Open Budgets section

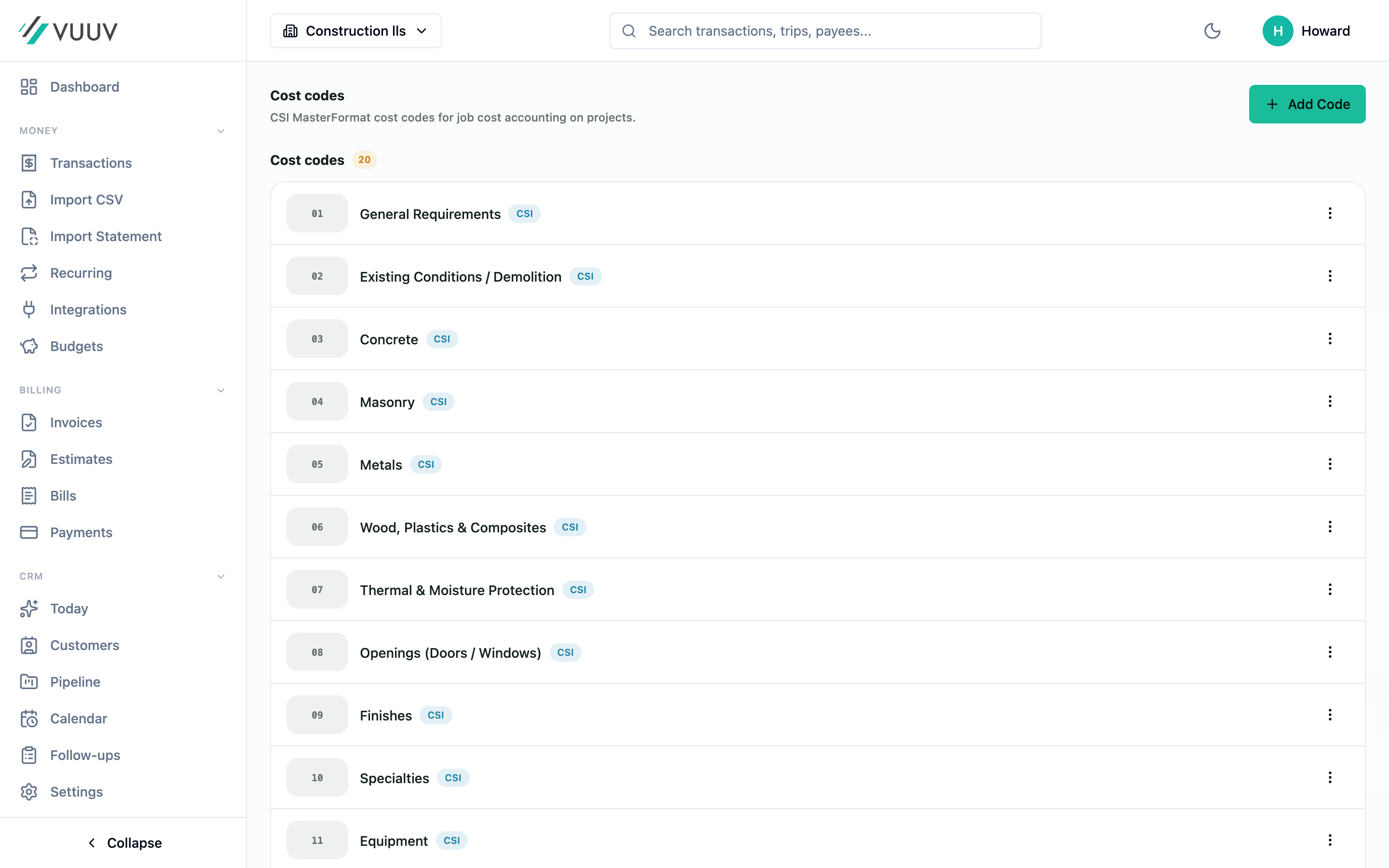tap(61, 346)
